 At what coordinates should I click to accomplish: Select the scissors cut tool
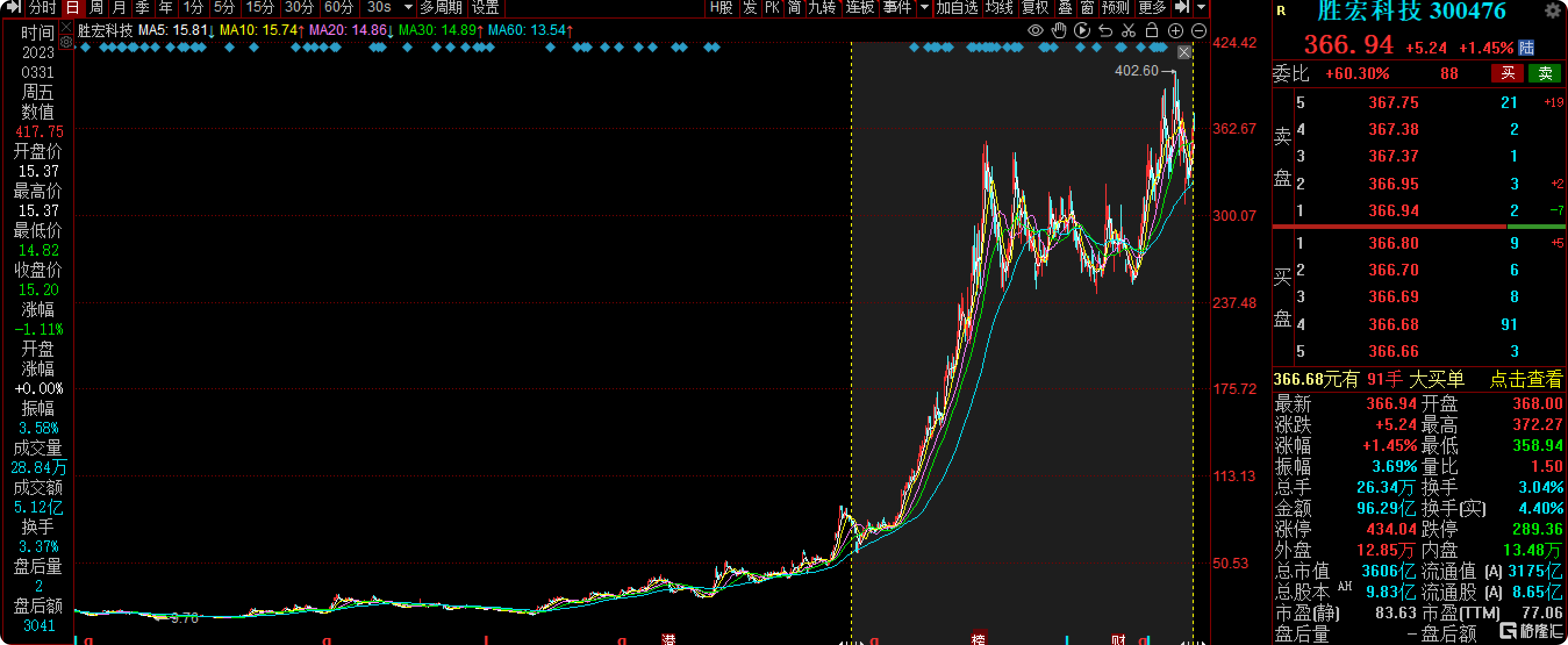[1129, 30]
